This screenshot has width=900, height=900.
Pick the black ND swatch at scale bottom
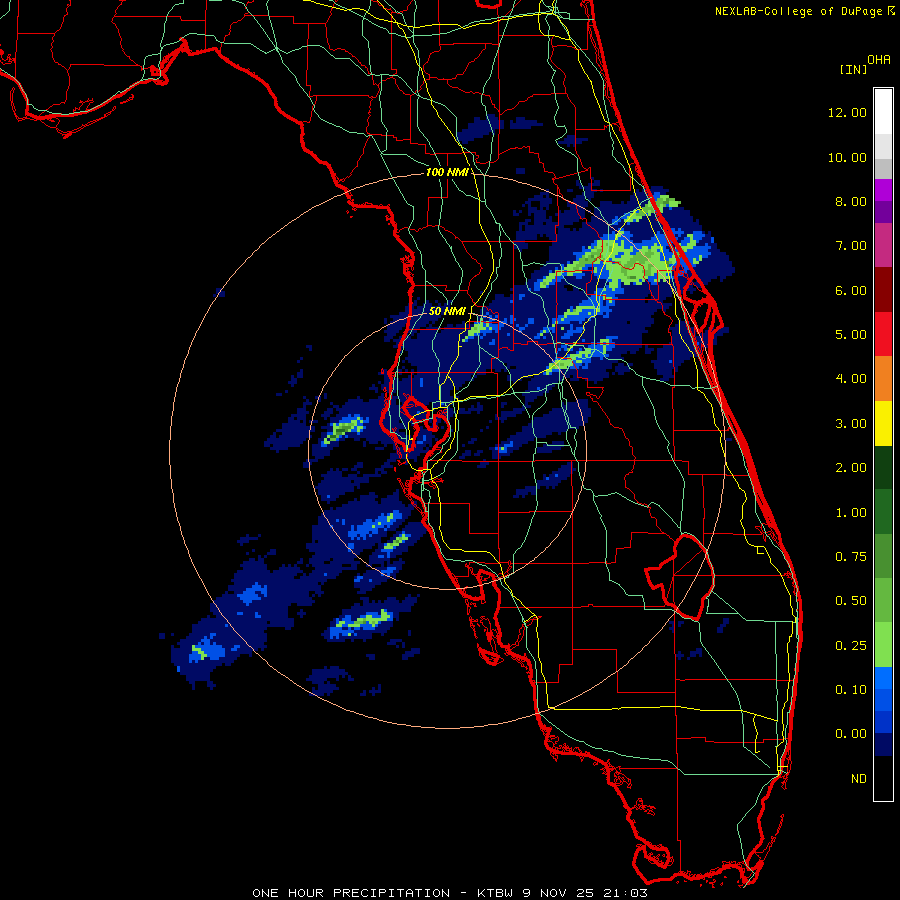tap(883, 778)
